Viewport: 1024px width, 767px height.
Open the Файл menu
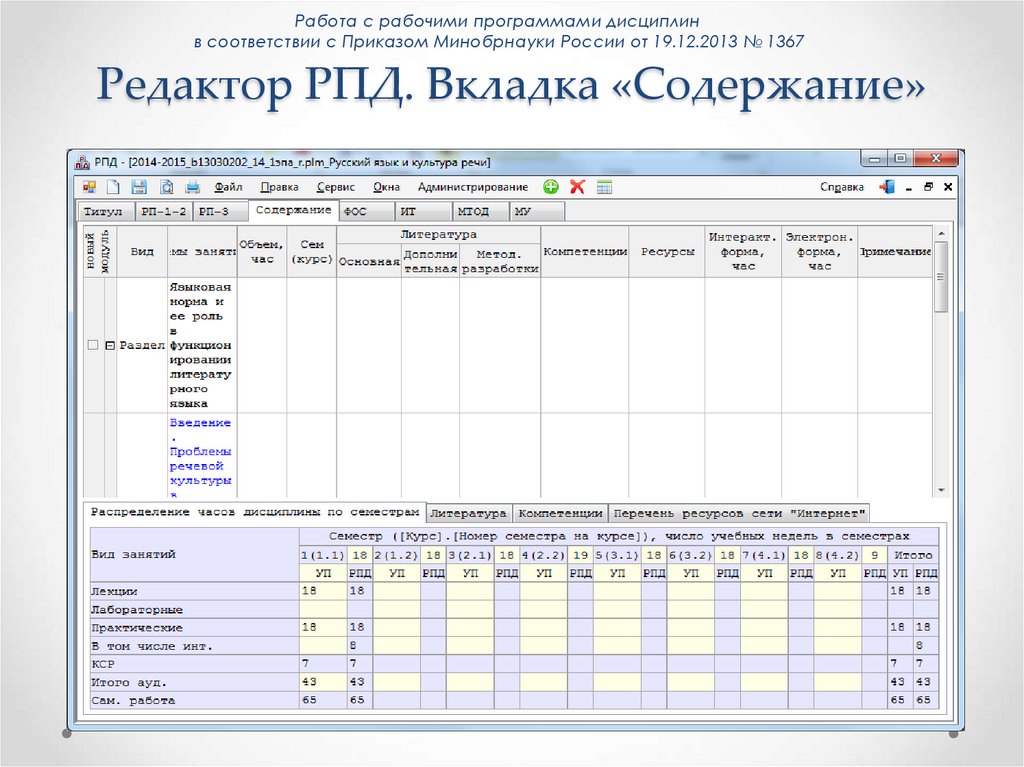[228, 187]
